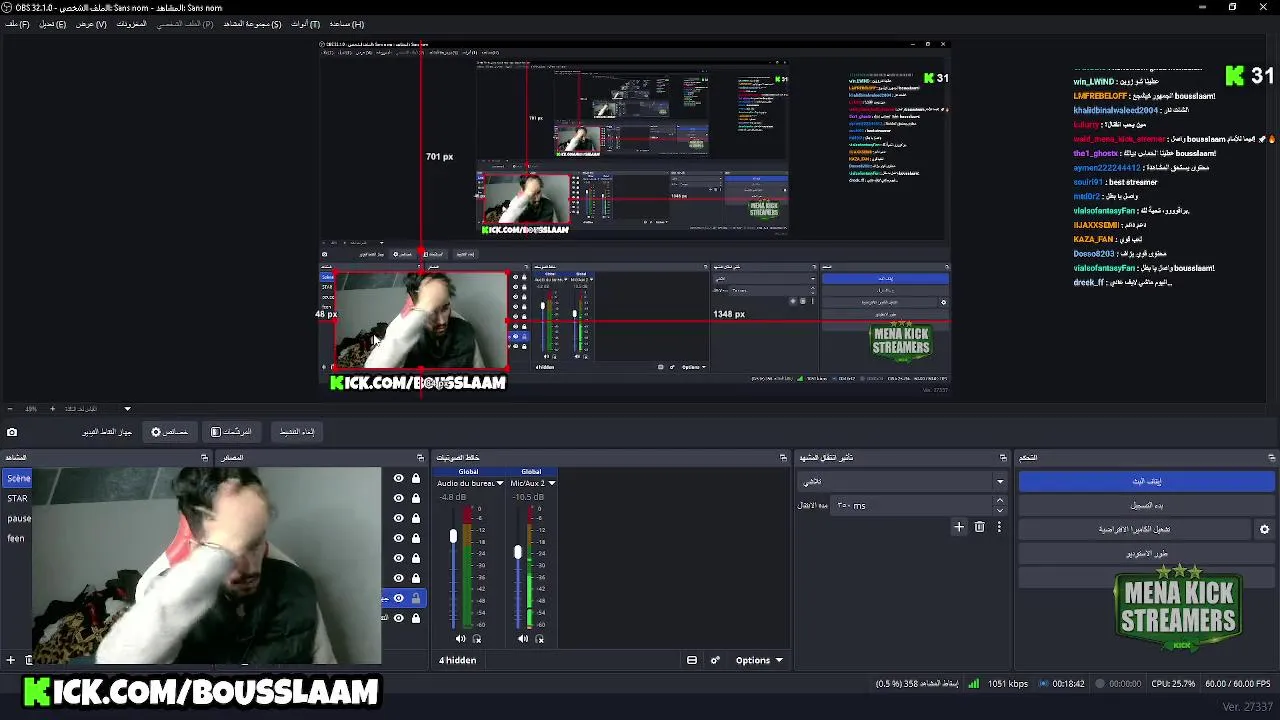Image resolution: width=1280 pixels, height=720 pixels.
Task: Open the source filters button
Action: pyautogui.click(x=231, y=432)
